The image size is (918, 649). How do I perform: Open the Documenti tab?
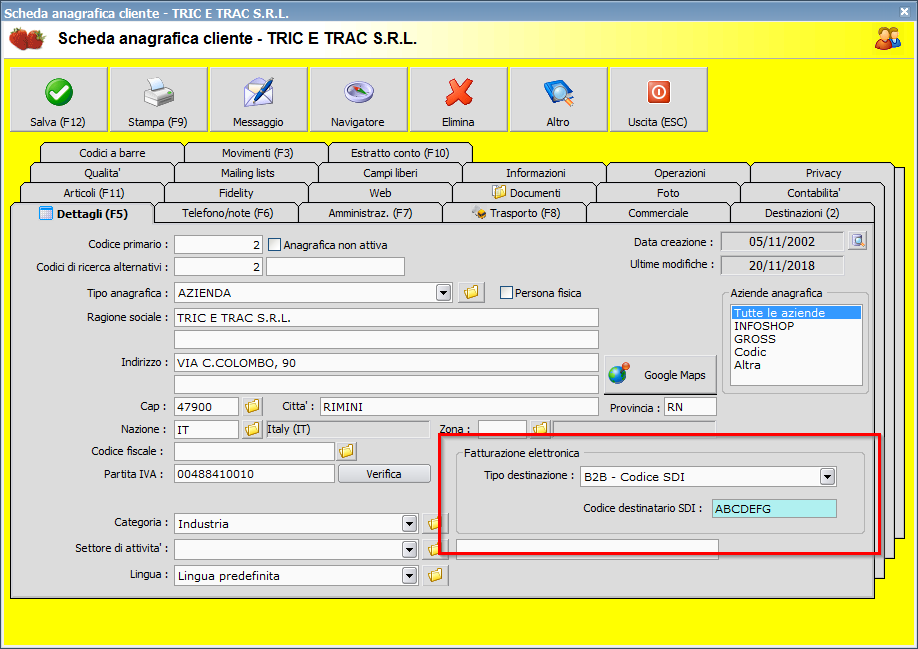[x=526, y=193]
